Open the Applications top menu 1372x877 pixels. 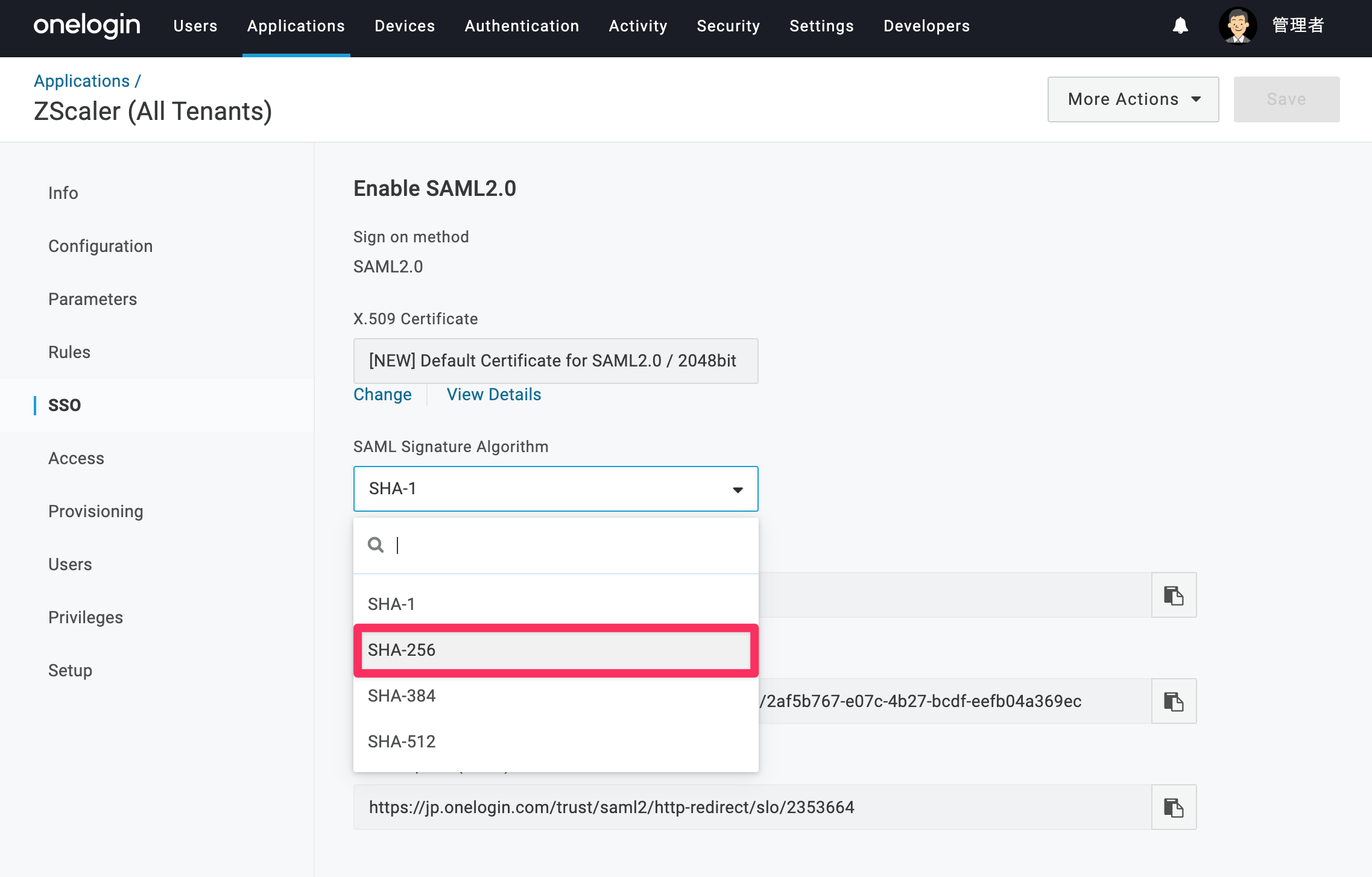(296, 26)
